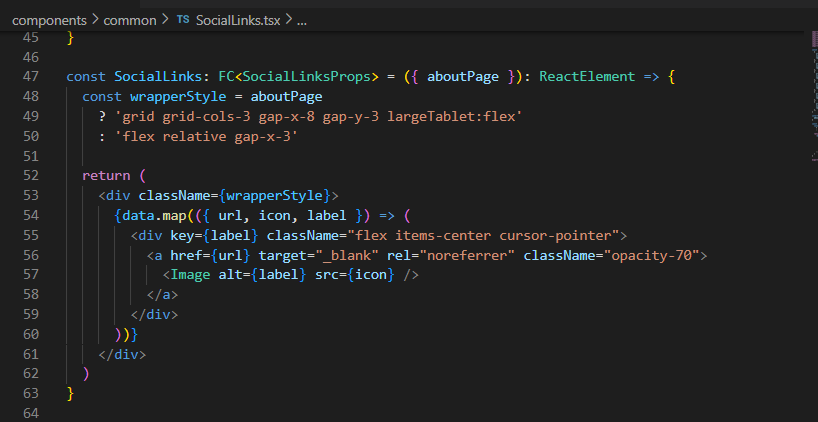This screenshot has height=422, width=818.
Task: Click 'data.map' call on line 54
Action: (154, 215)
